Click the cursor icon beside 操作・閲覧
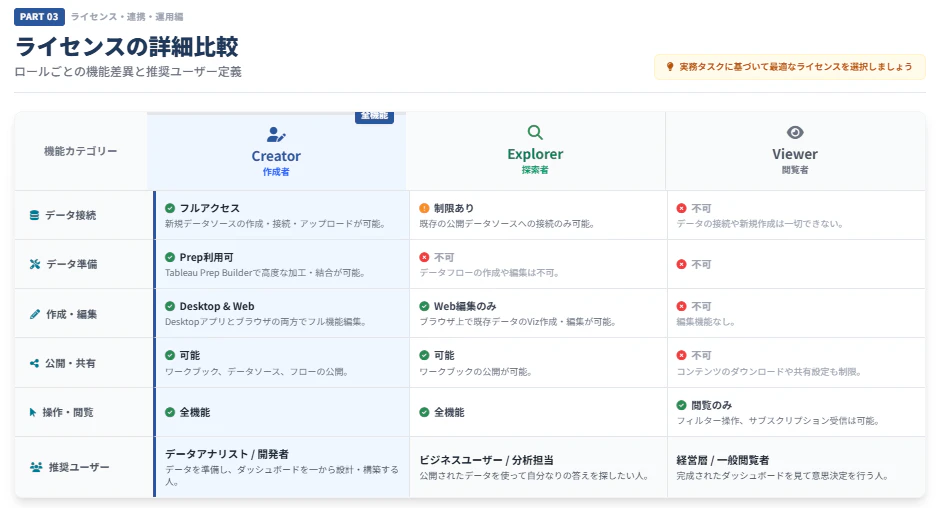Screen dimensions: 952x508 [33, 412]
